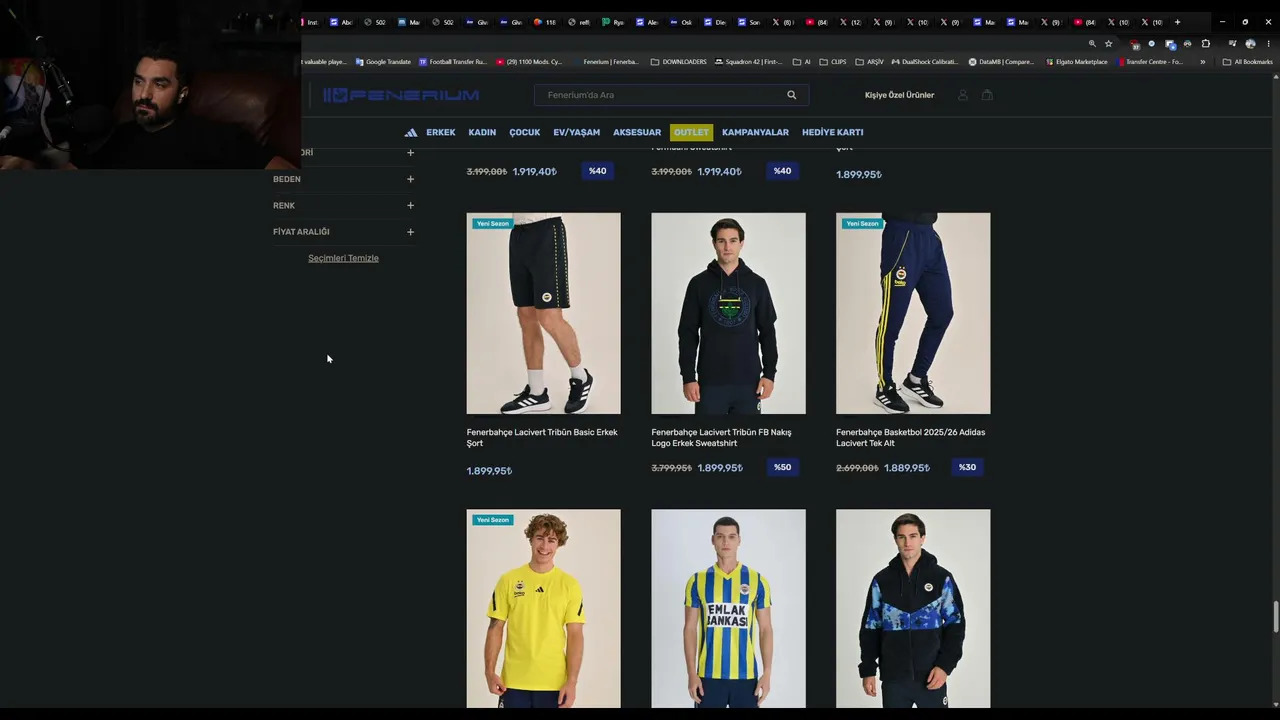Open Tribün FB Nakış Logo Erkek Sweatshirt title
Viewport: 1280px width, 720px height.
click(721, 438)
